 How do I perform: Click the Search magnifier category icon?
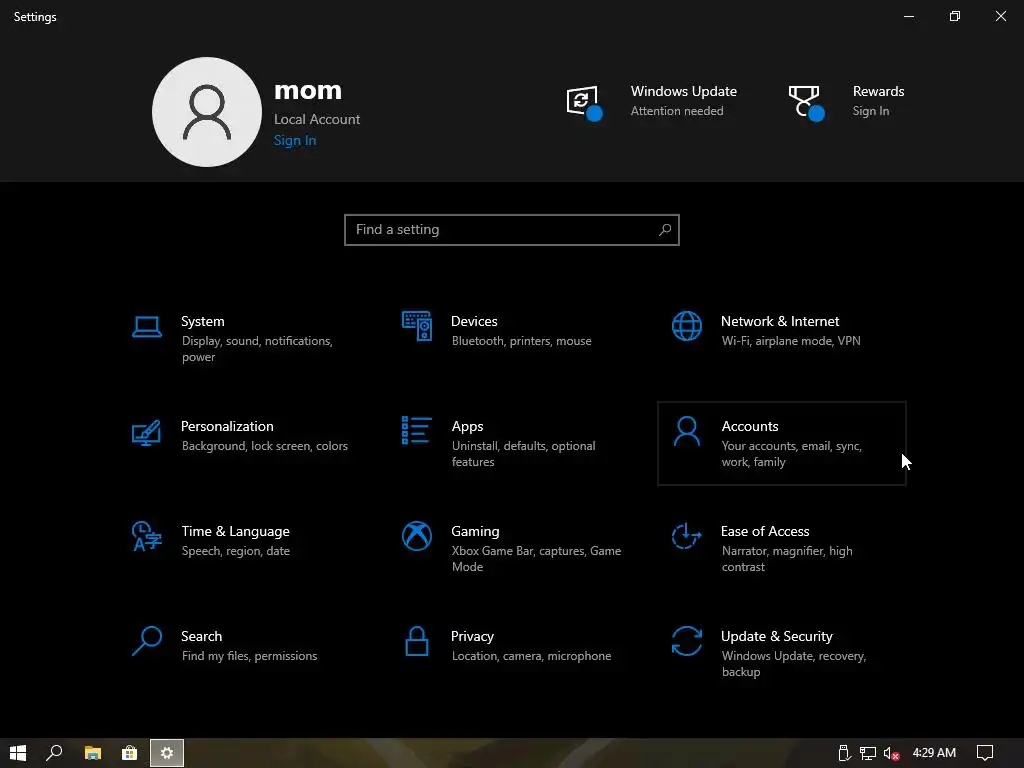click(146, 641)
